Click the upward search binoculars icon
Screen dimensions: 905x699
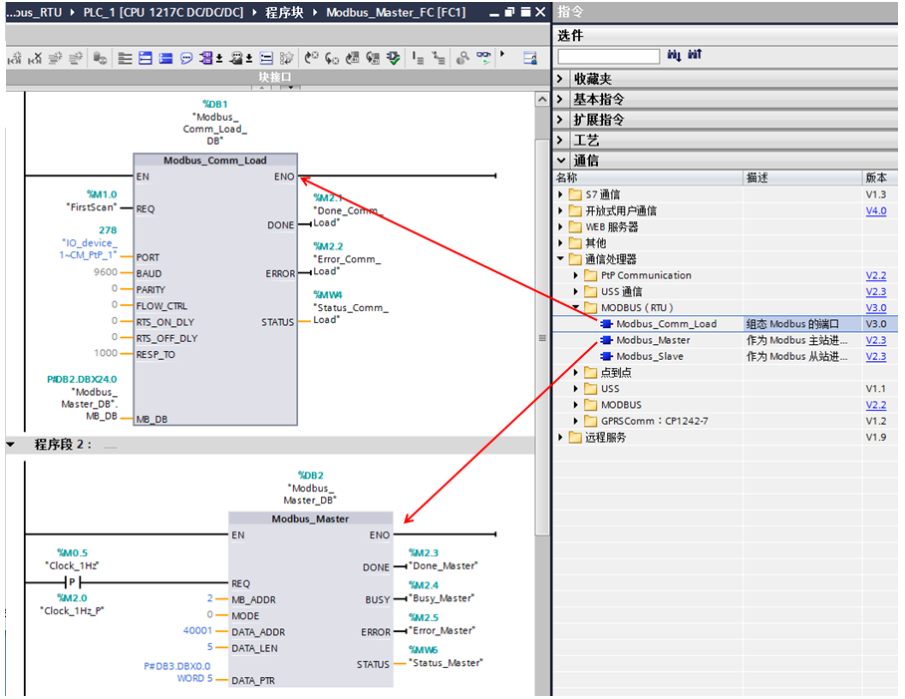tap(697, 55)
